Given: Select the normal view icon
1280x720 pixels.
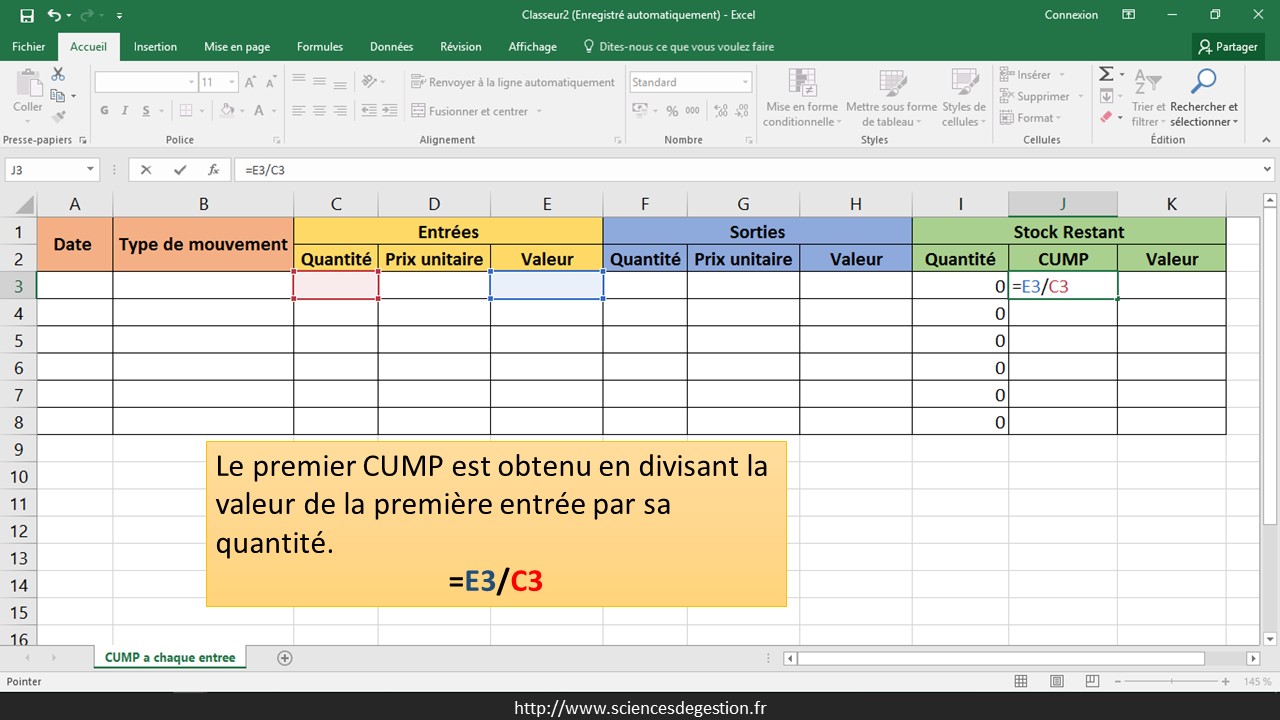Looking at the screenshot, I should [x=1021, y=681].
